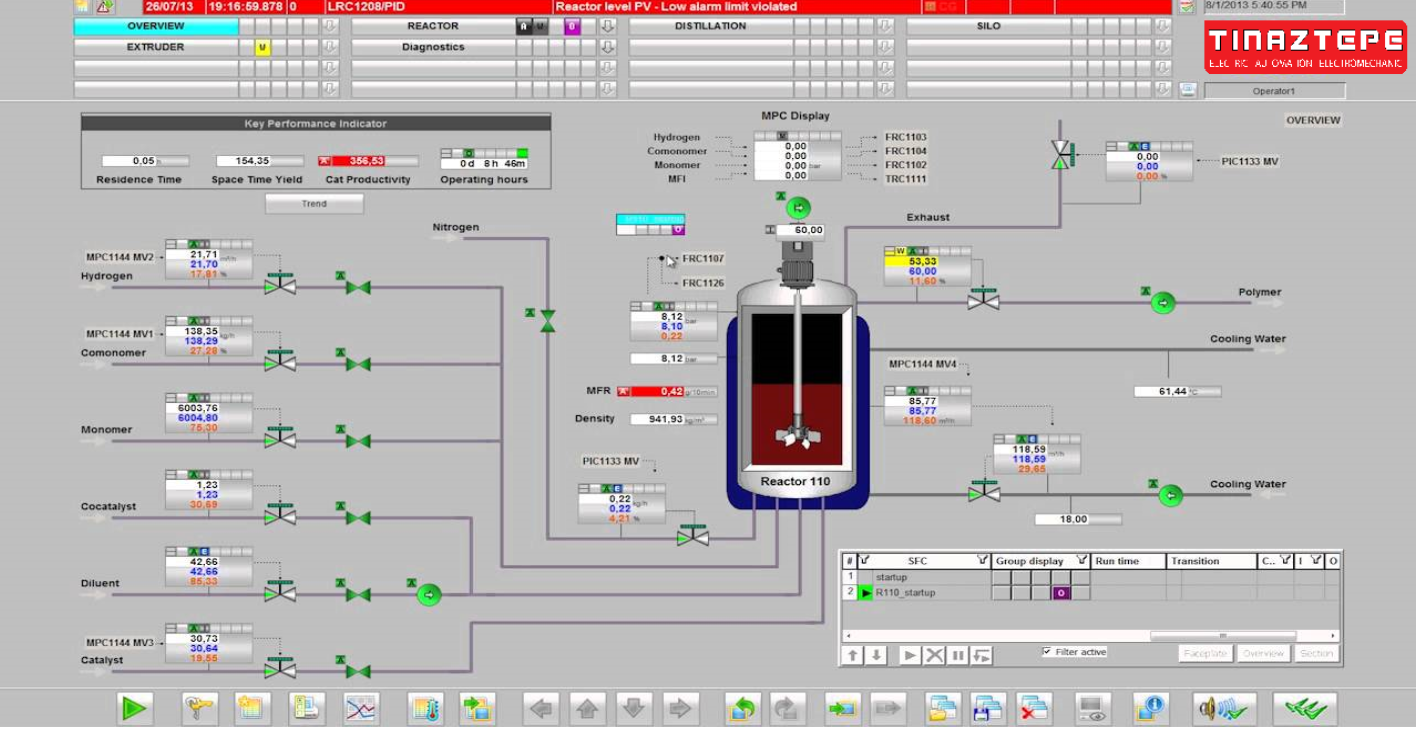Open the C.. column filter funnel in SFC table
This screenshot has width=1416, height=729.
[1286, 561]
